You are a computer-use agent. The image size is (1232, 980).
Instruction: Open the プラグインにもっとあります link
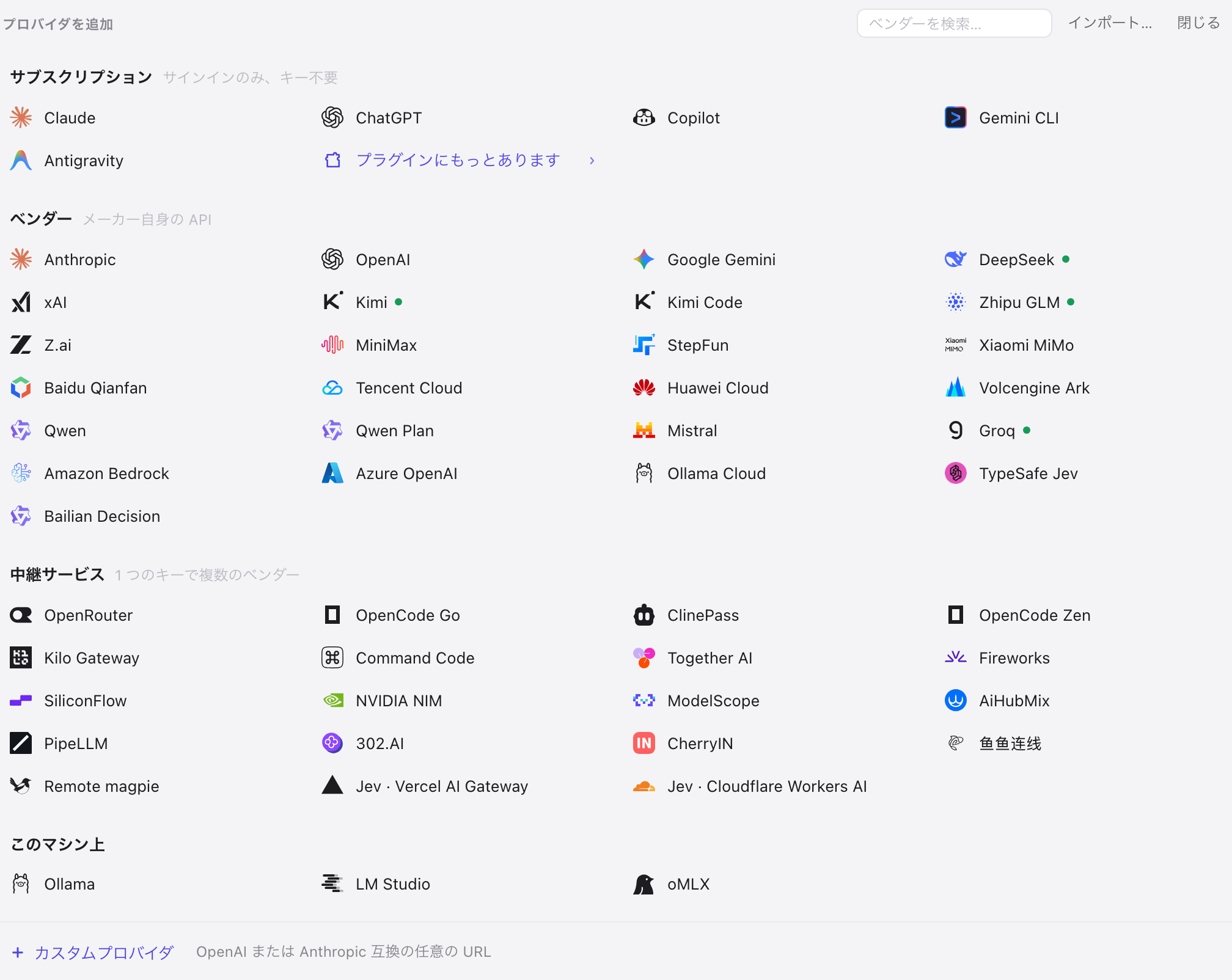tap(458, 160)
